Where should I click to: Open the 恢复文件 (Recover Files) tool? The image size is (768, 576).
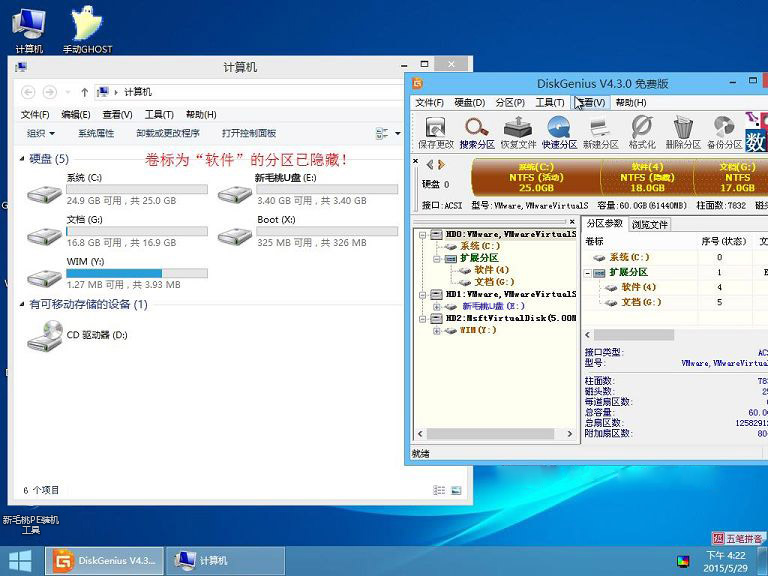tap(518, 132)
